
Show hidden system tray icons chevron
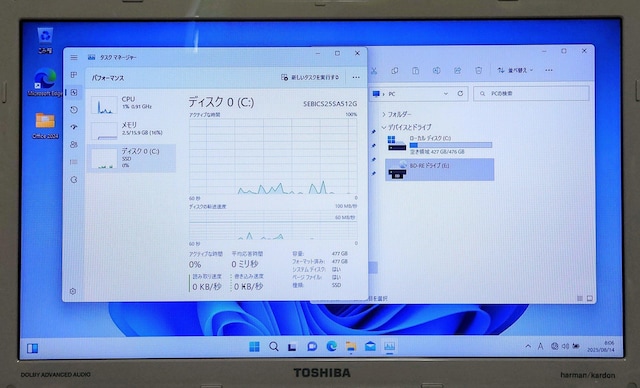tap(528, 346)
